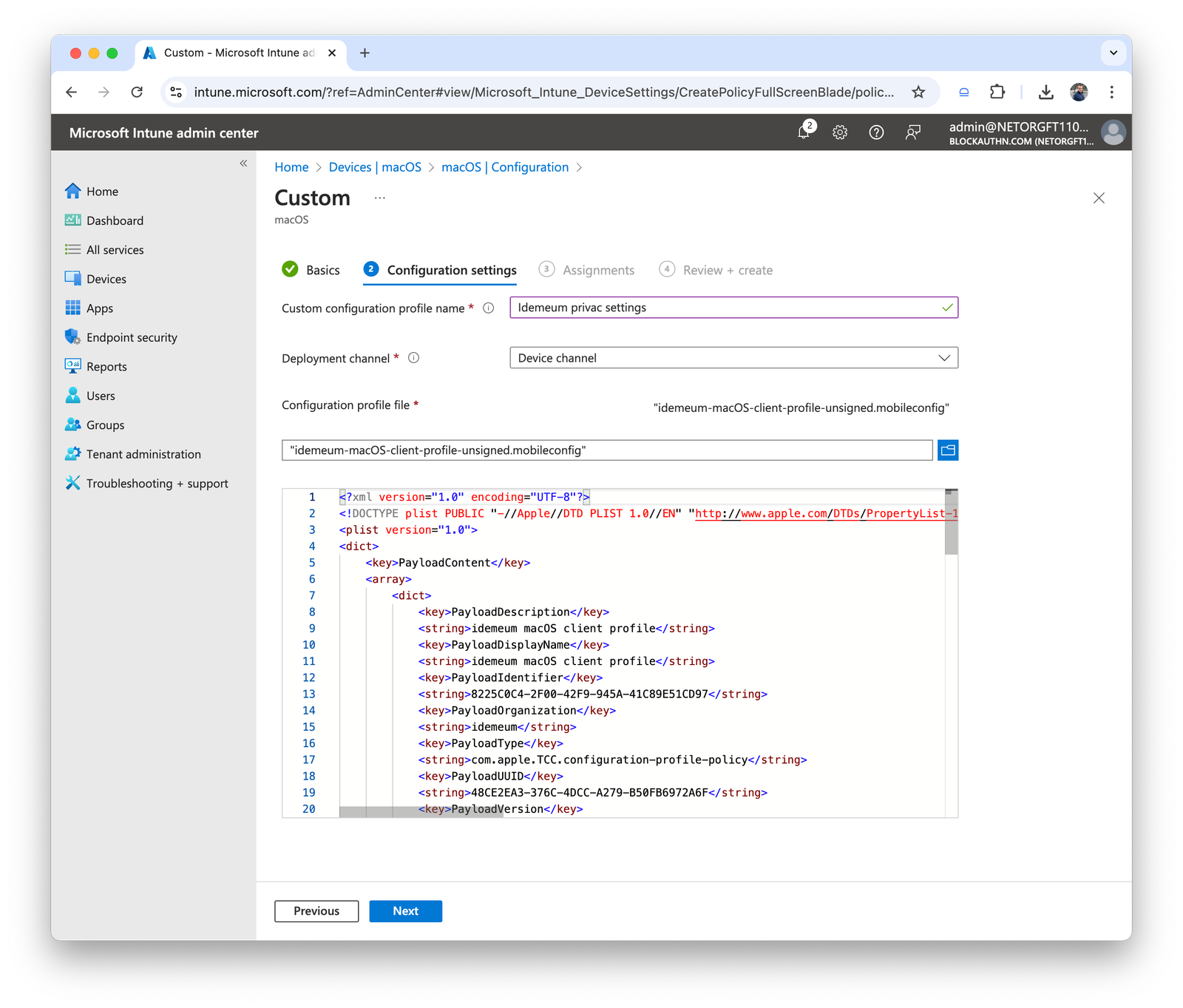Open feedback icon in header

coord(913,132)
